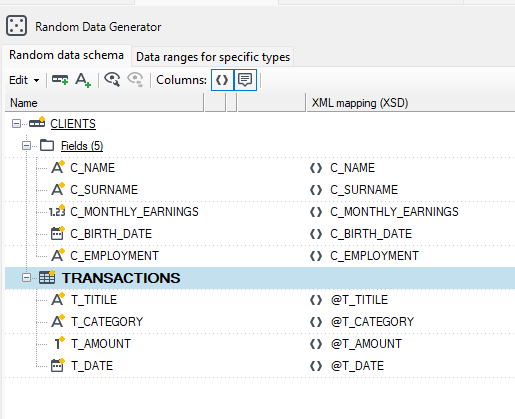Click the CLIENTS table icon
The height and width of the screenshot is (419, 515).
tap(37, 123)
